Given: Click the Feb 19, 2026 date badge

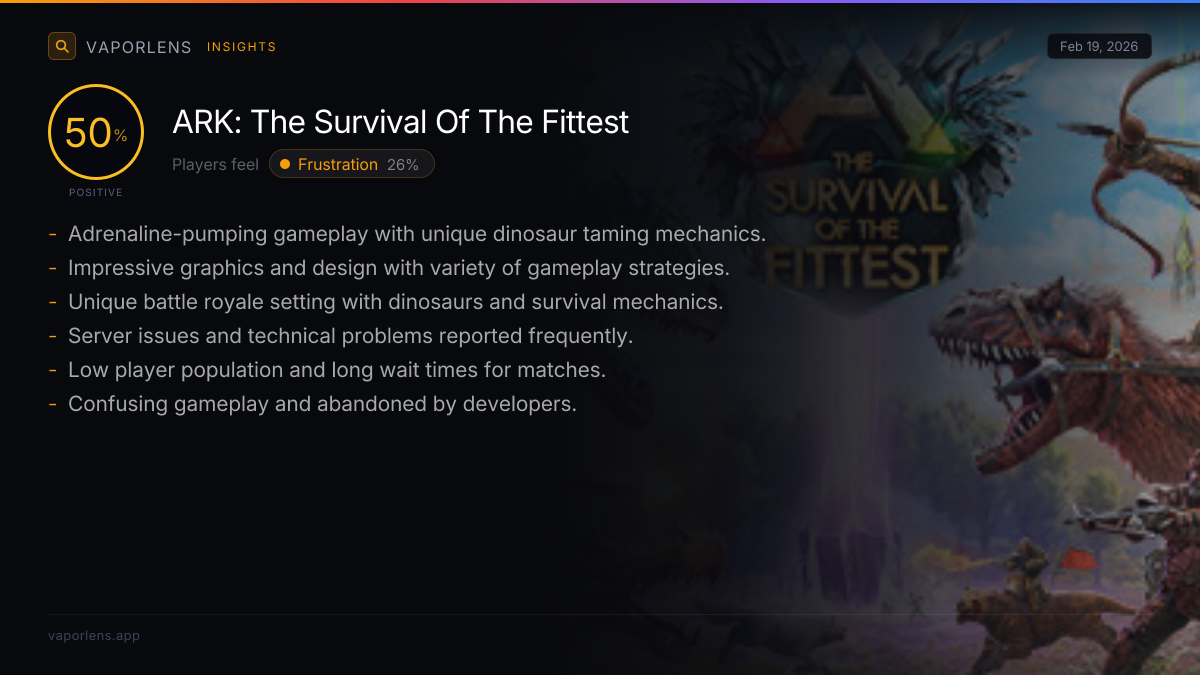Looking at the screenshot, I should point(1099,46).
